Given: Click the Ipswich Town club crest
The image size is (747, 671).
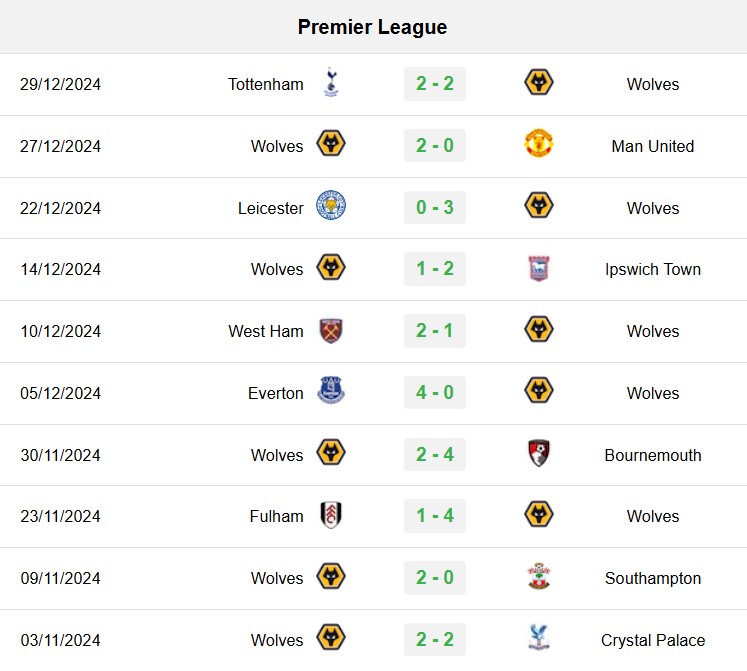Looking at the screenshot, I should [x=539, y=268].
